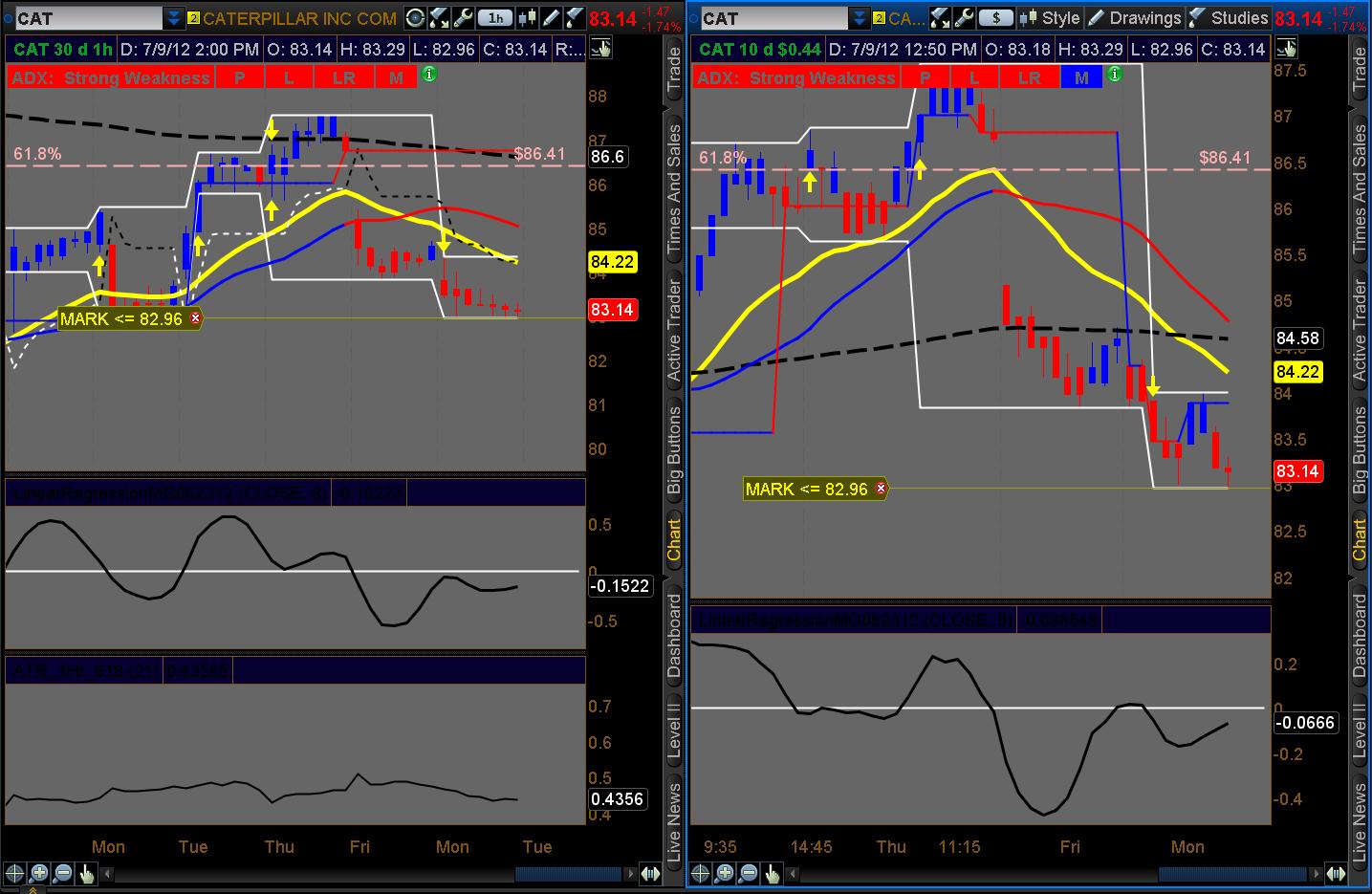Select the Chart tab on right panel

(x=1360, y=539)
